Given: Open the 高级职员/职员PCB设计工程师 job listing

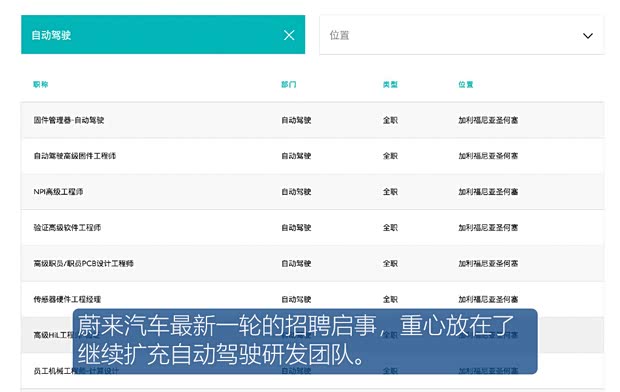Looking at the screenshot, I should point(83,263).
